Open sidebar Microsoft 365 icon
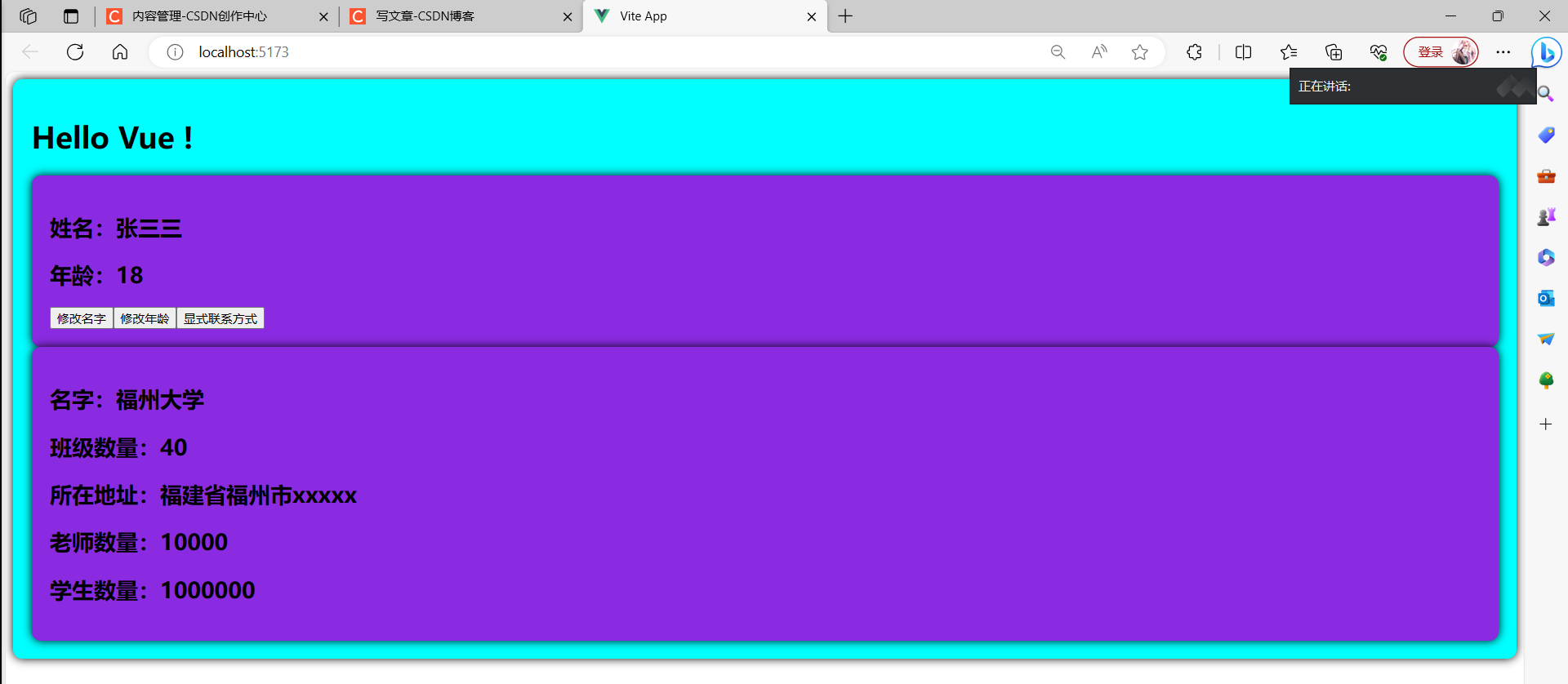The image size is (1568, 684). [1546, 257]
